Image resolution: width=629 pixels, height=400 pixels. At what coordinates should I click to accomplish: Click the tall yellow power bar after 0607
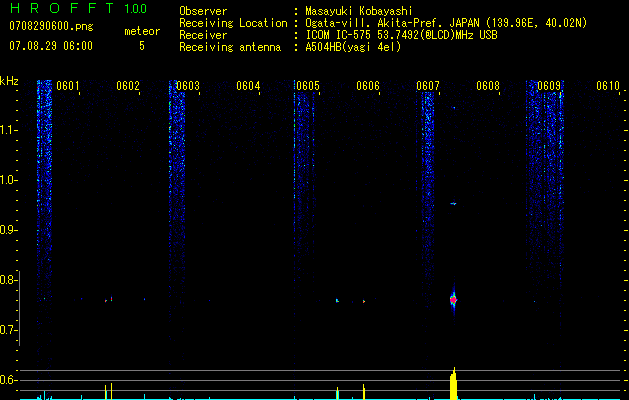(x=453, y=384)
